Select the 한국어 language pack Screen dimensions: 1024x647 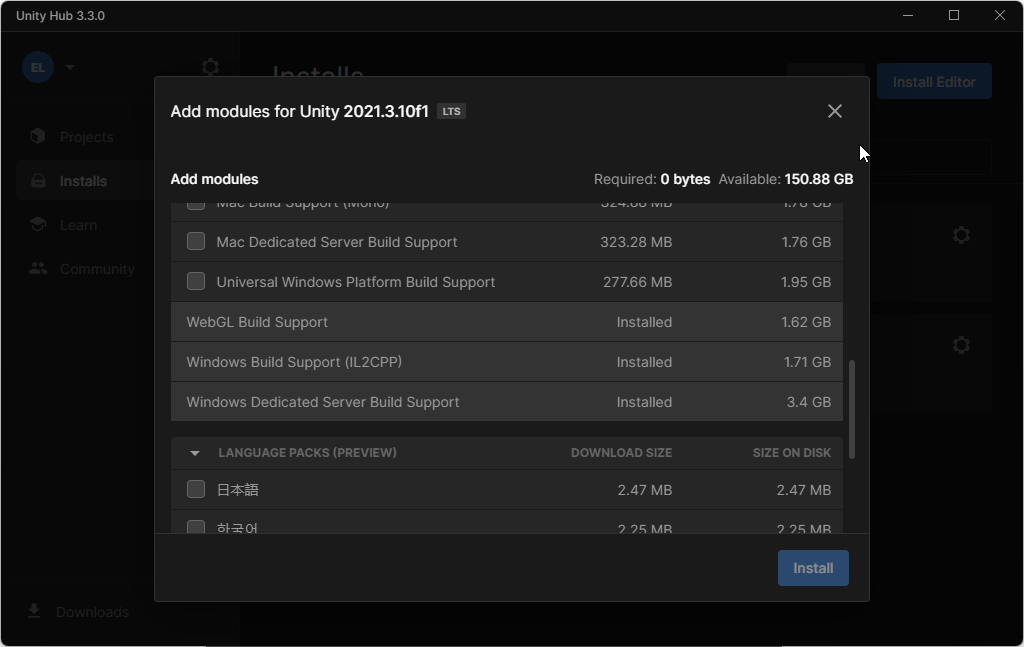tap(196, 527)
